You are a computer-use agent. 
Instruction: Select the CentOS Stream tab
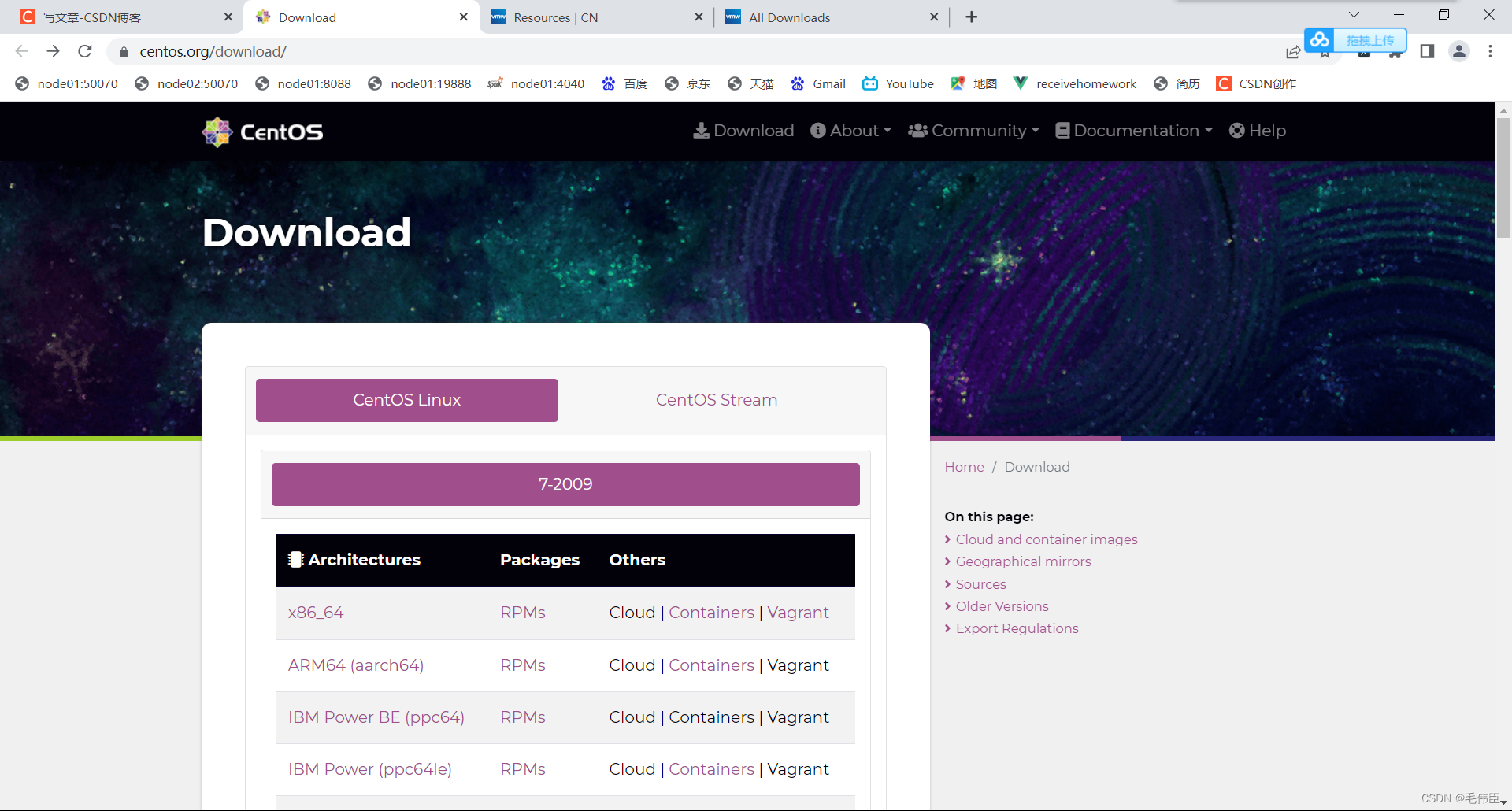(x=717, y=400)
